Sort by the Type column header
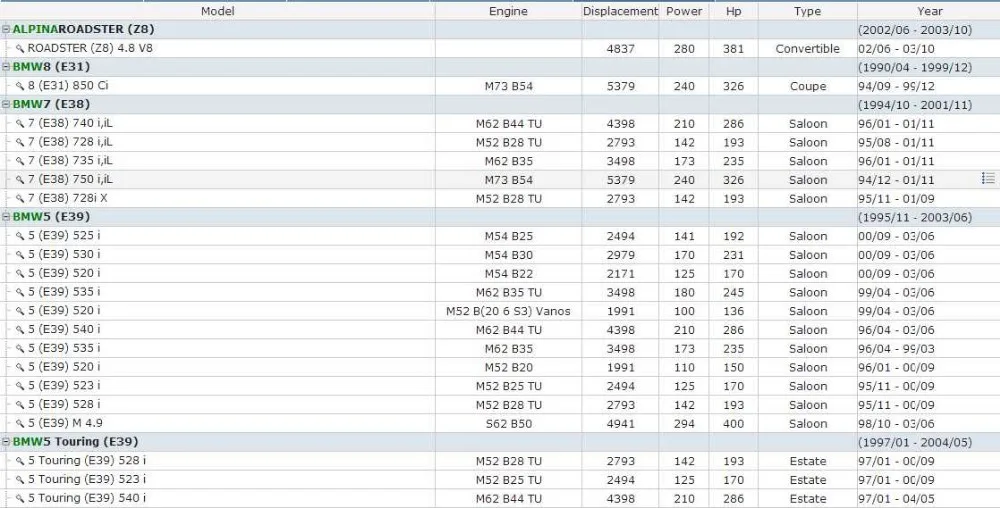The height and width of the screenshot is (508, 1000). (807, 11)
